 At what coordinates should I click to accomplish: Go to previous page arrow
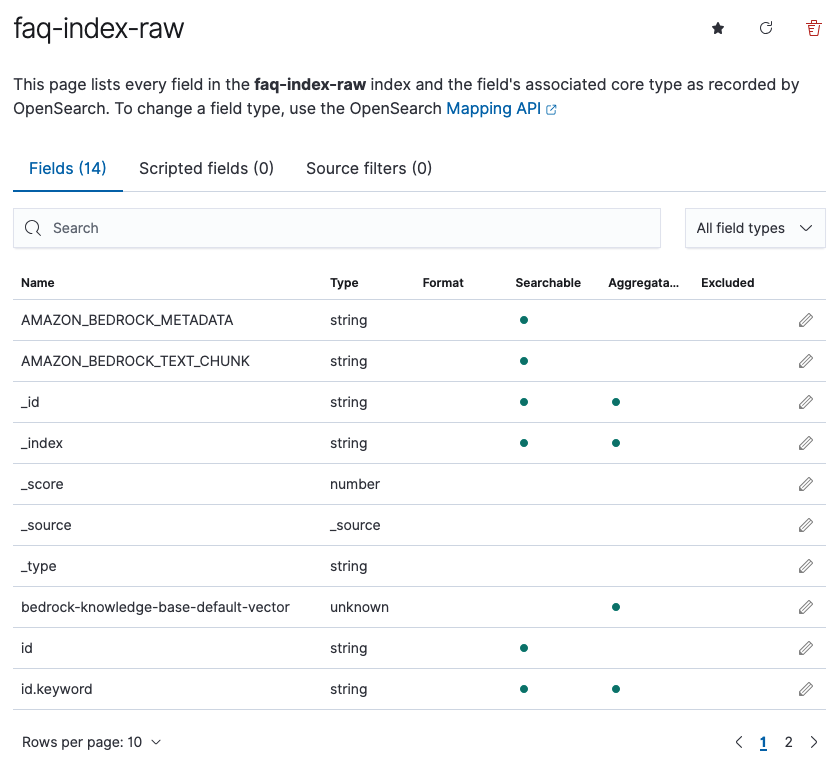point(739,742)
